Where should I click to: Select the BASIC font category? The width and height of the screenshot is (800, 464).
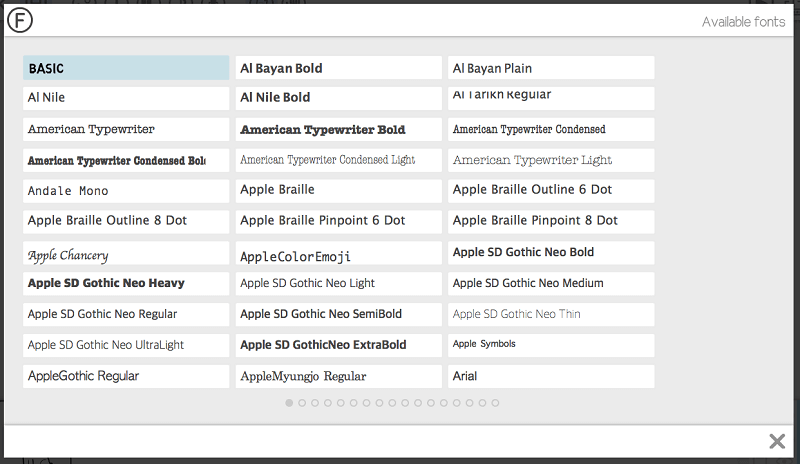coord(126,68)
